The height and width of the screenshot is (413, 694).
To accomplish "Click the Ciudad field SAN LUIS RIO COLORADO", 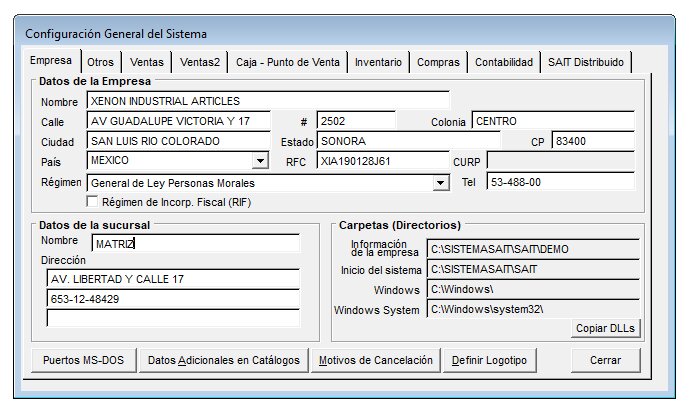I will [x=178, y=141].
